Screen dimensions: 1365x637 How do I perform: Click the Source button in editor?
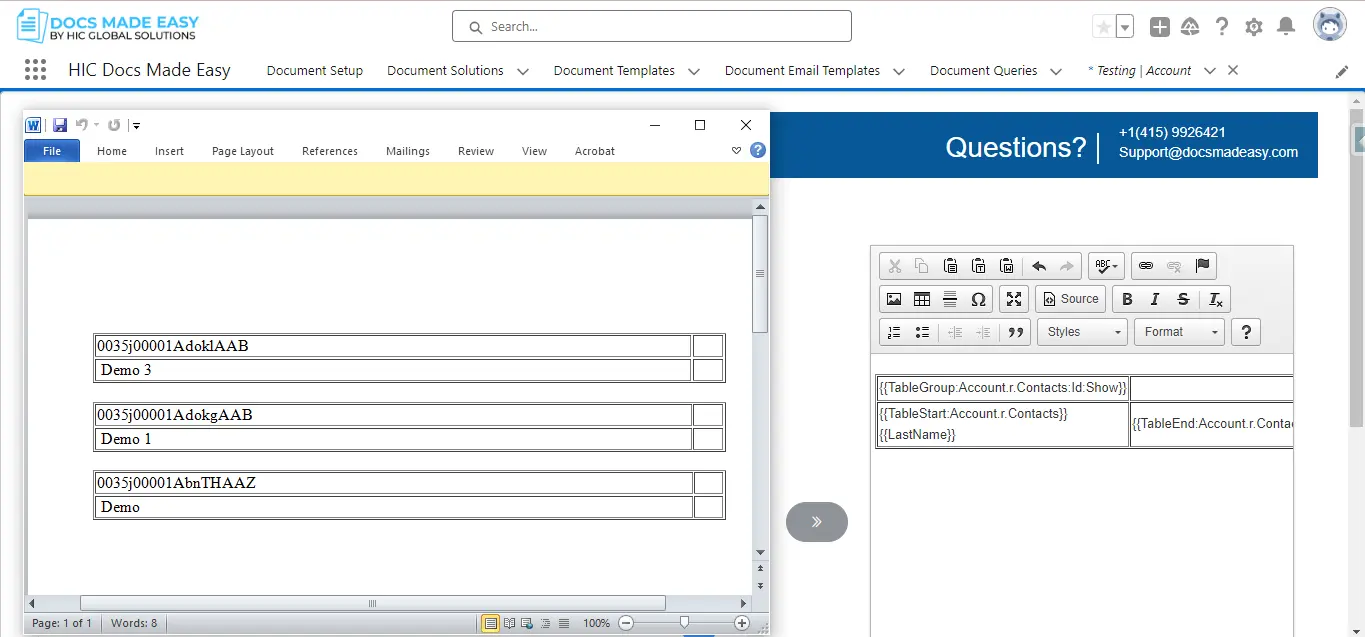click(x=1070, y=299)
